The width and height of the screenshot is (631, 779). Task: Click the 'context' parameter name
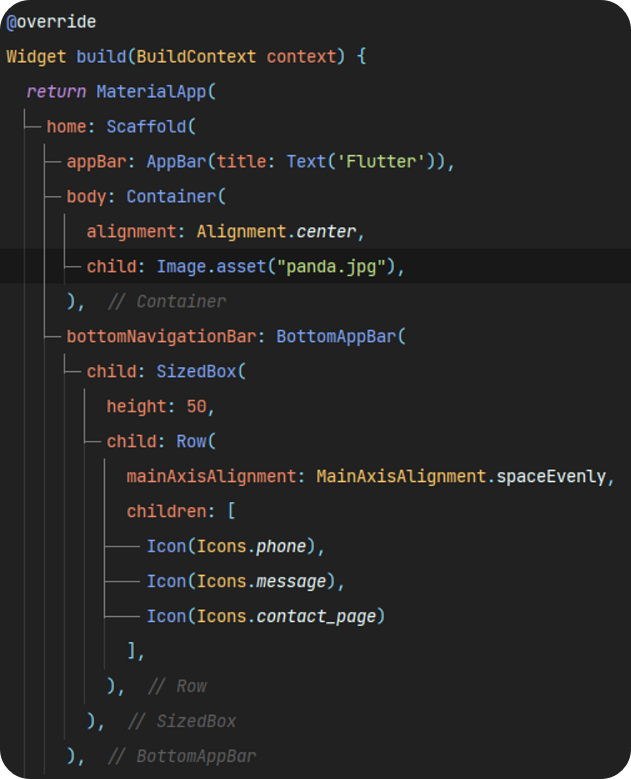[x=301, y=57]
